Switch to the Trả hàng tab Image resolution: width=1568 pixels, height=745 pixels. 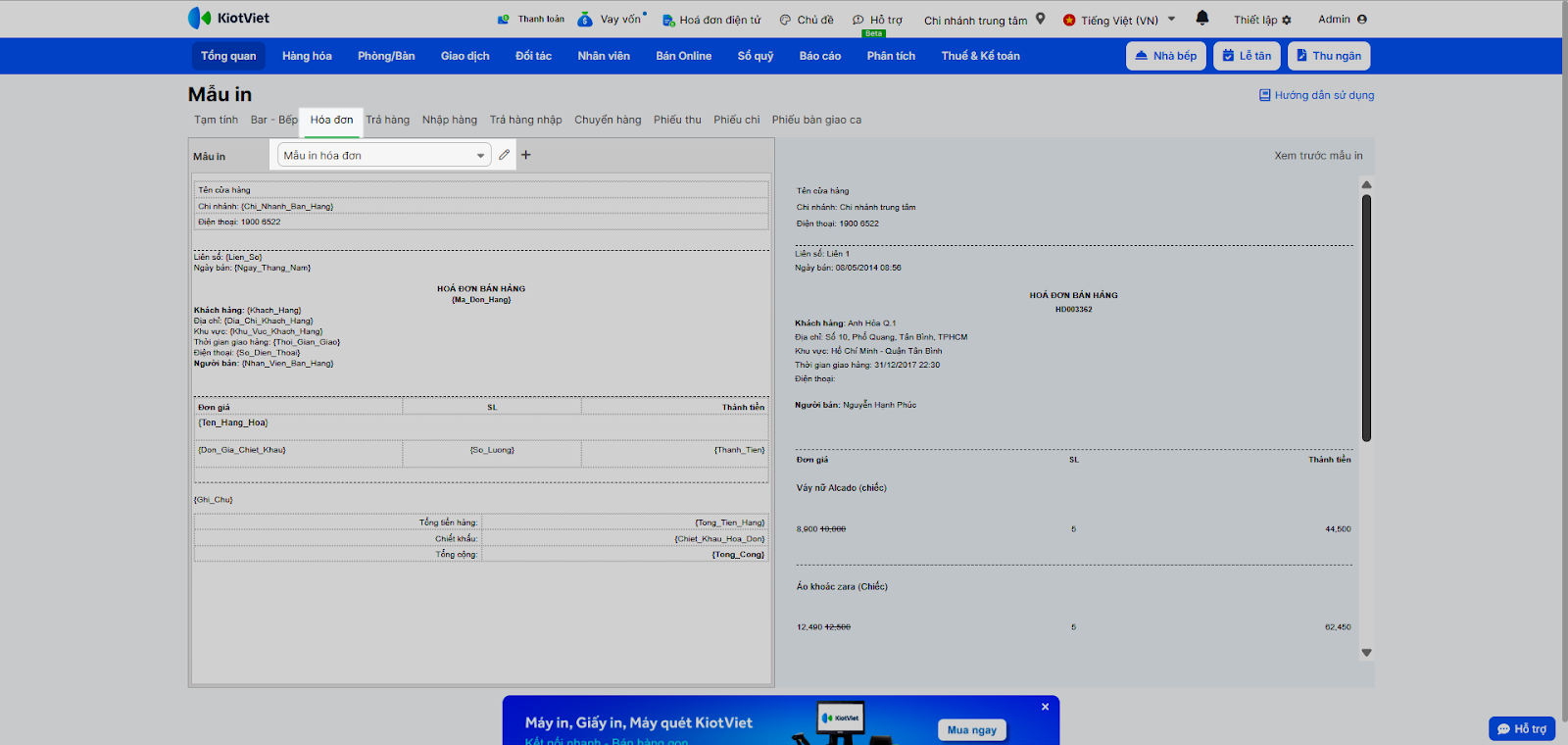(x=387, y=120)
